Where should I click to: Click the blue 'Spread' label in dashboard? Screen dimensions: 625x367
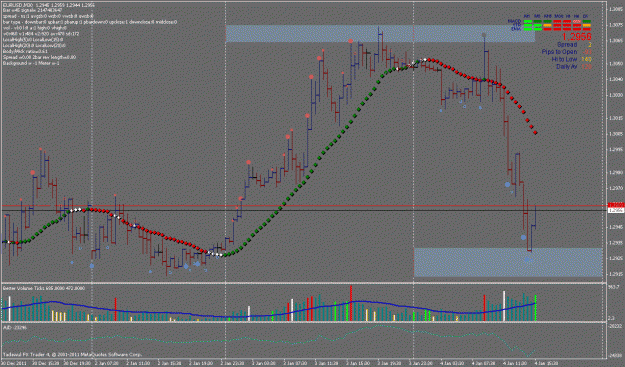tap(567, 45)
